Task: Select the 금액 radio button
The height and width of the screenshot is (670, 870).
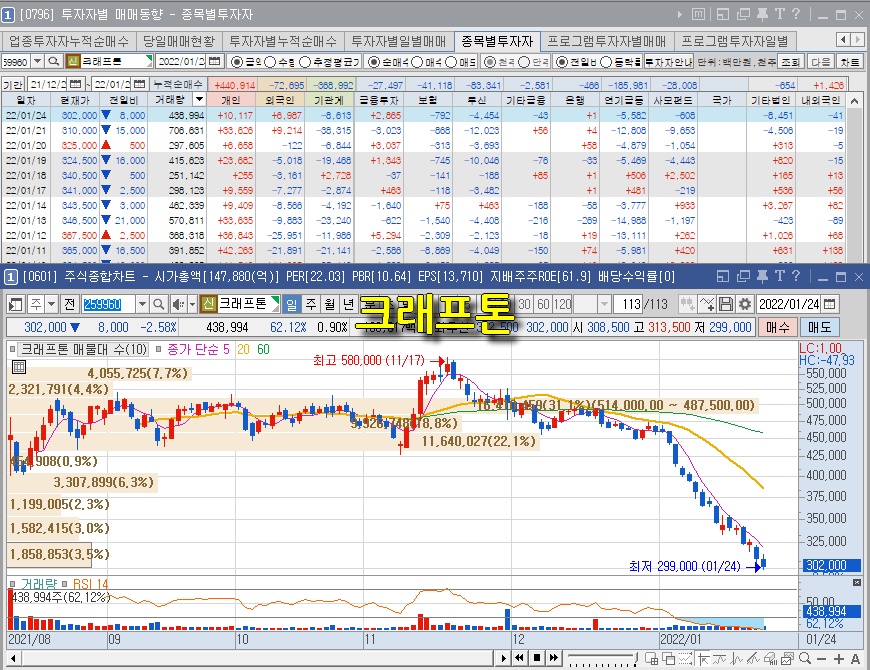Action: 236,62
